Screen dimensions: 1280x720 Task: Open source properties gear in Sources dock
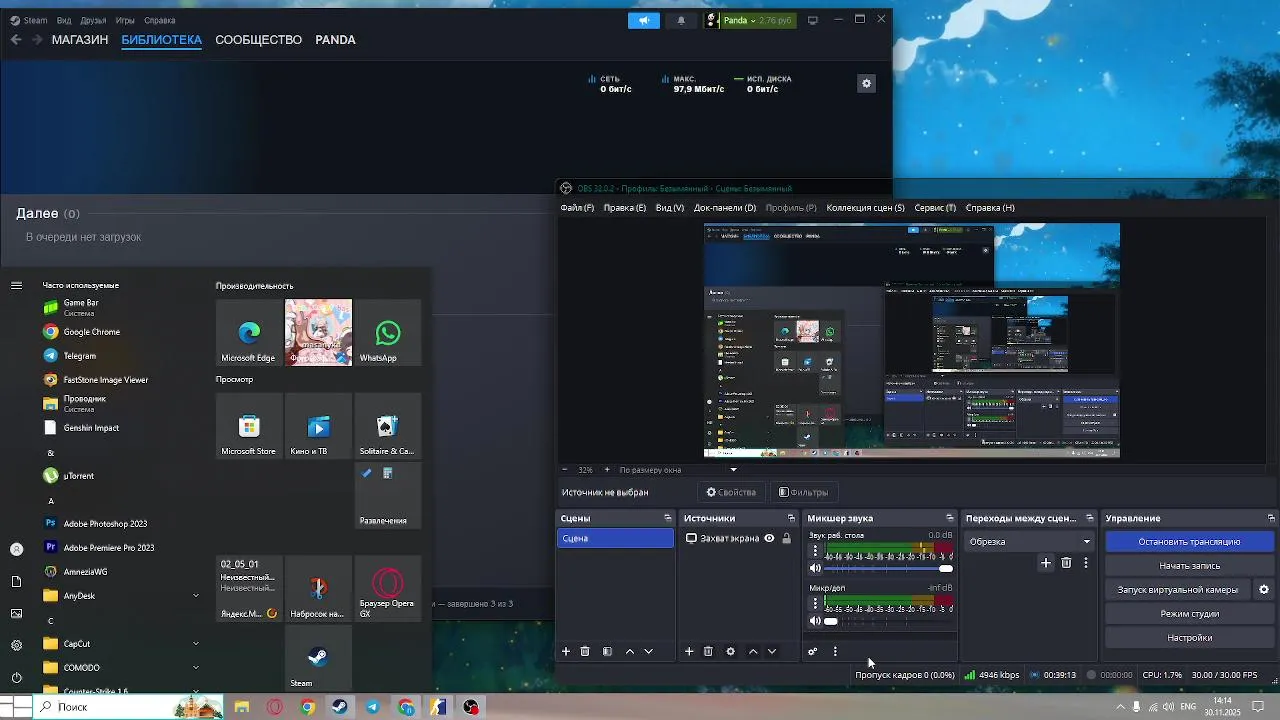730,651
